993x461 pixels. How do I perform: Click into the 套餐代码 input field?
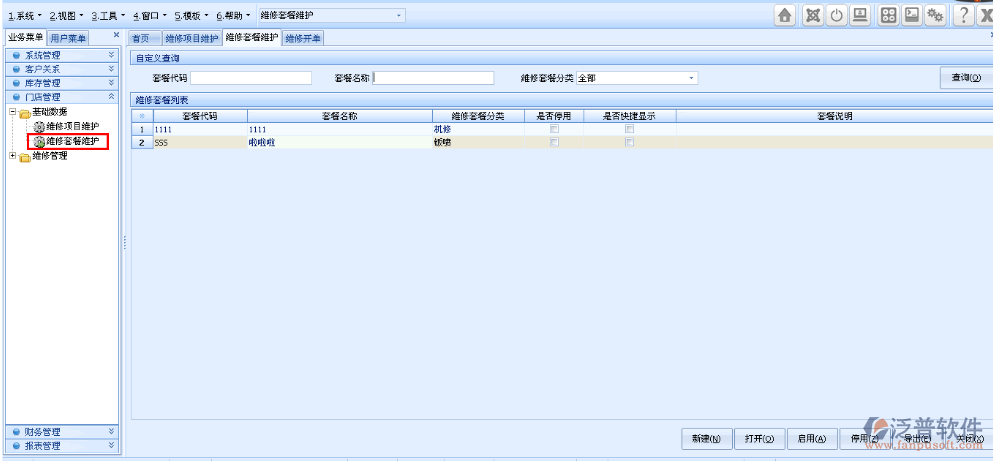click(251, 78)
